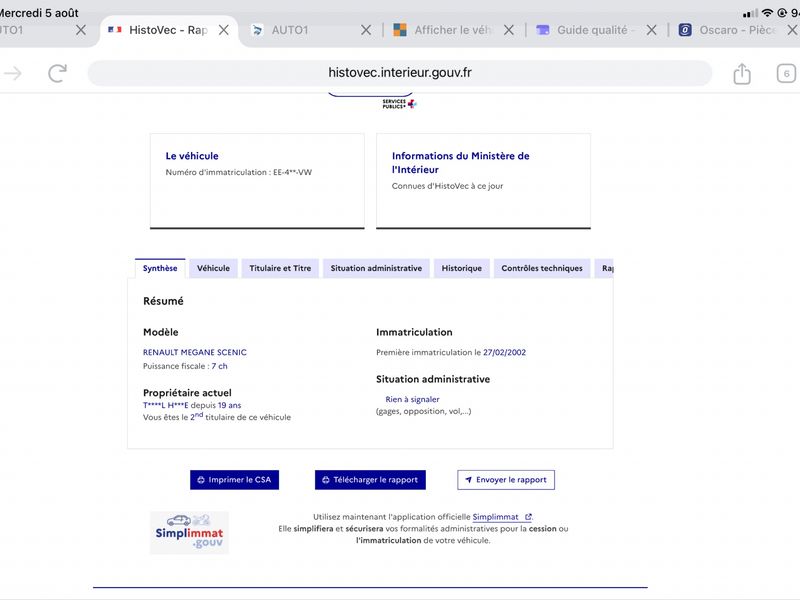The width and height of the screenshot is (800, 600).
Task: Click the RENAULT MEGANE SCENIC model text
Action: coord(195,353)
